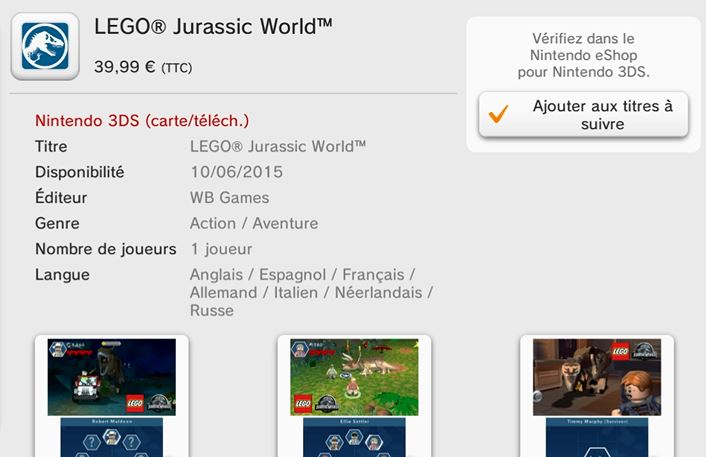Open the Timmy Murphy raptor screenshot thumbnail
This screenshot has width=706, height=457.
pos(597,396)
